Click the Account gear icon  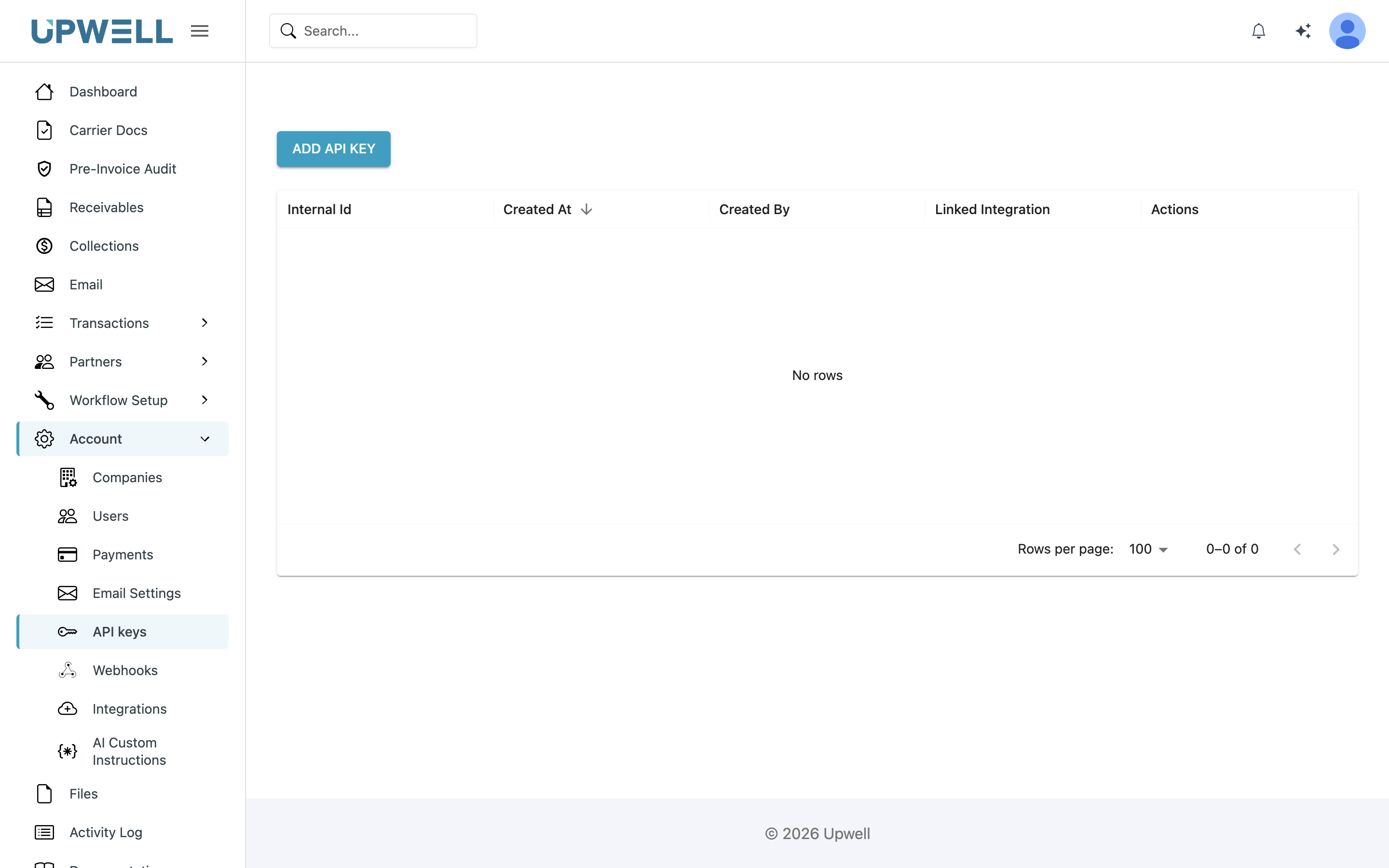[x=44, y=439]
